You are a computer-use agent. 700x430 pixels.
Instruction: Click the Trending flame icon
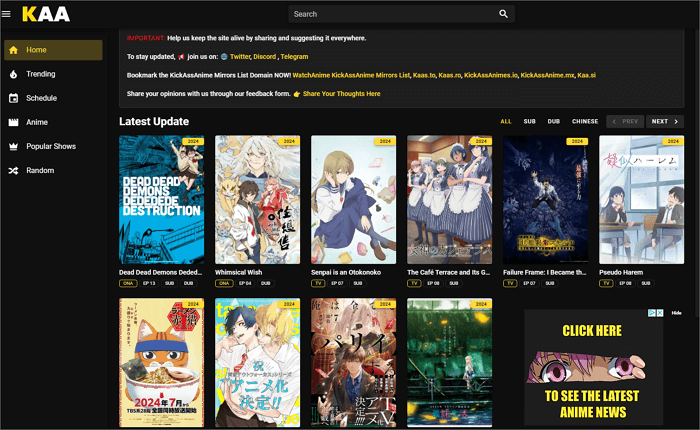click(x=13, y=74)
